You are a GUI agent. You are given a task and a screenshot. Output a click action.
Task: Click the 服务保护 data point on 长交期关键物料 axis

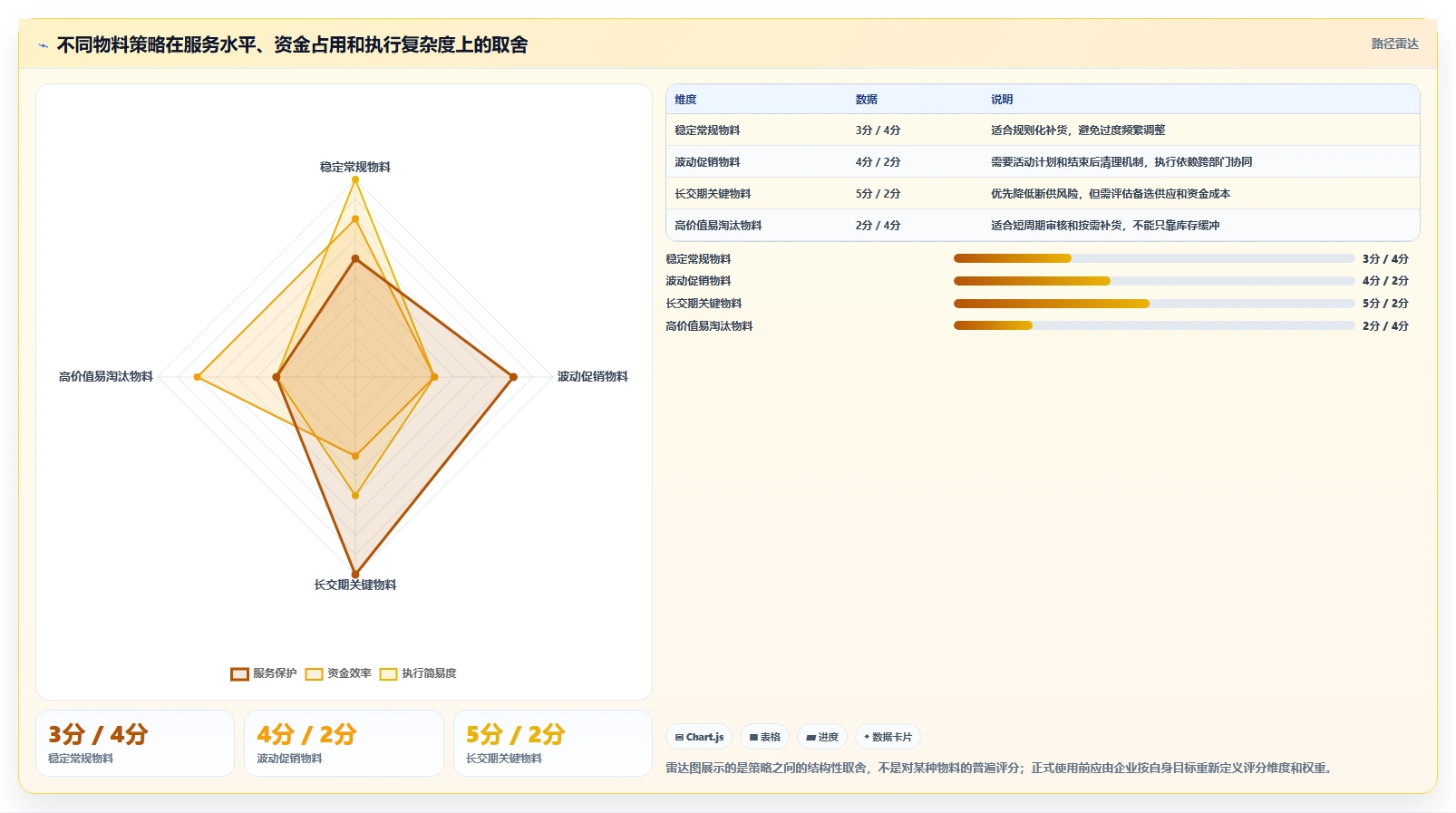pyautogui.click(x=355, y=574)
